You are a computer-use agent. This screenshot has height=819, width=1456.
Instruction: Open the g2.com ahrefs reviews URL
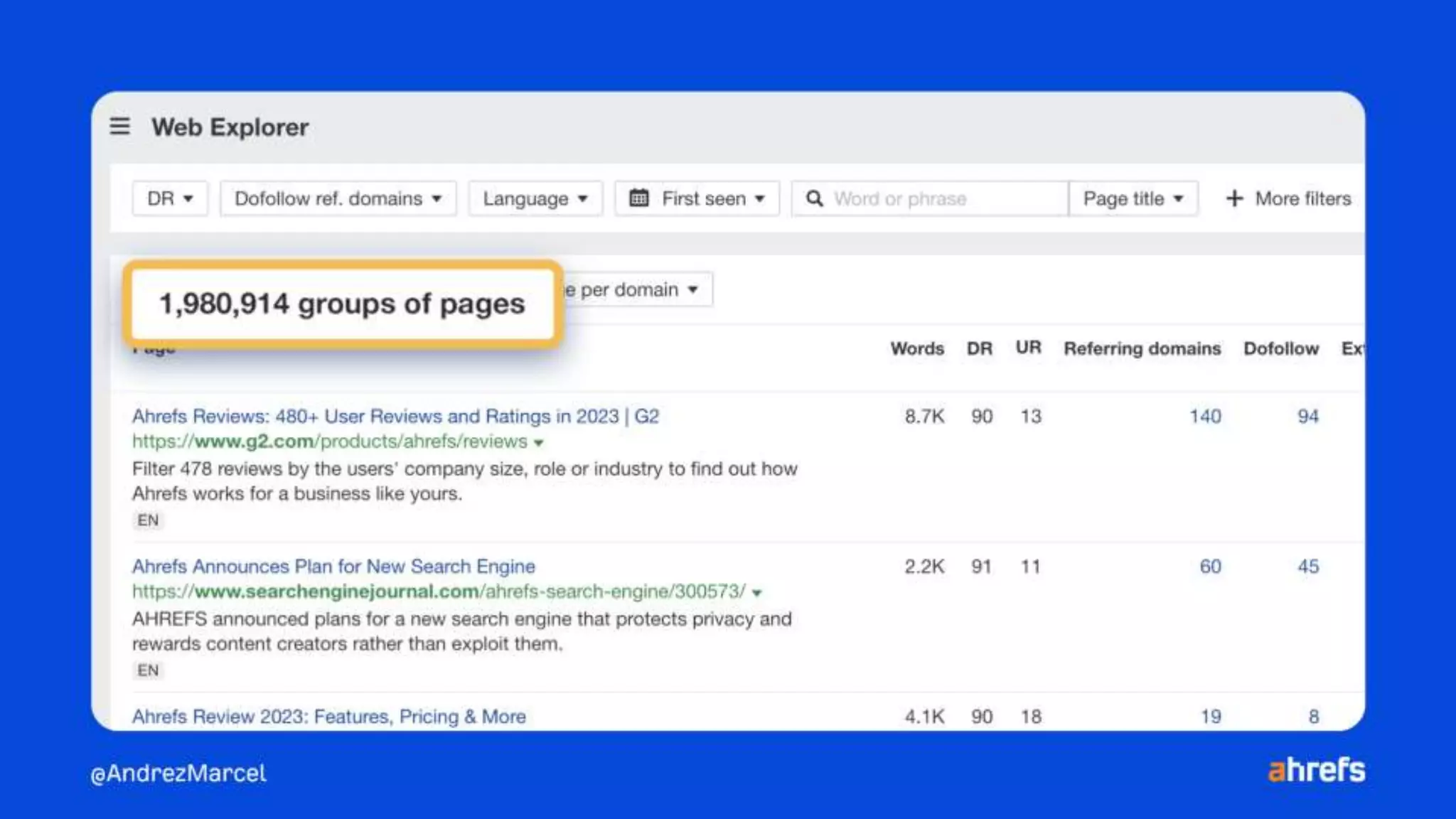(330, 441)
